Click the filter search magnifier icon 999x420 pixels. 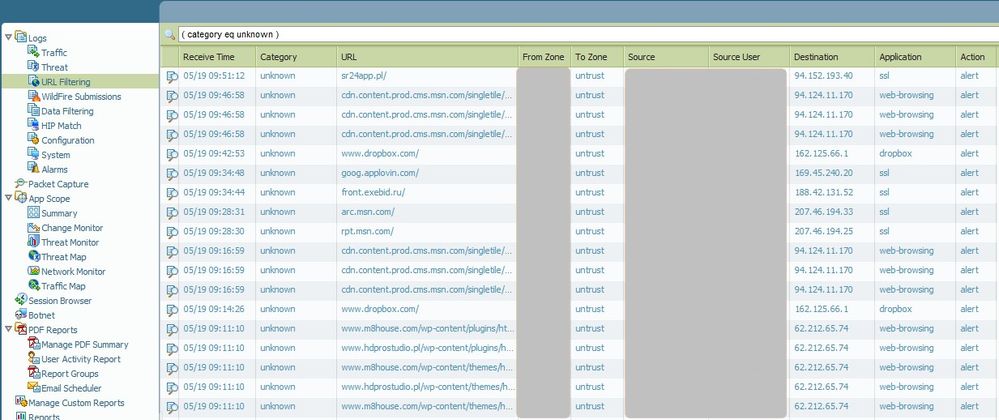click(x=170, y=34)
